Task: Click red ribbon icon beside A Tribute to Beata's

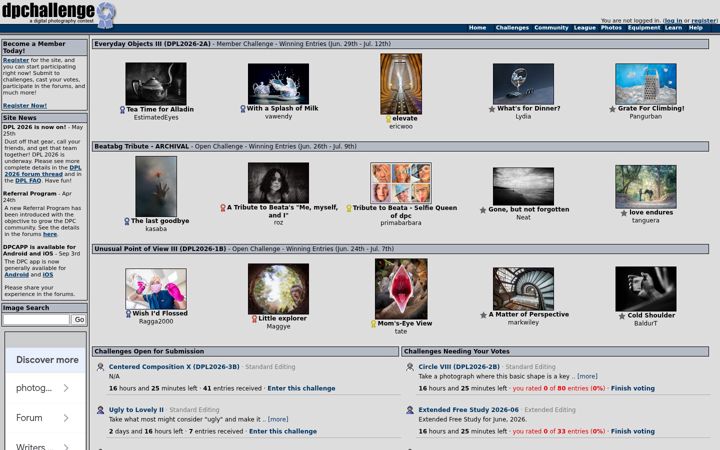Action: 223,208
